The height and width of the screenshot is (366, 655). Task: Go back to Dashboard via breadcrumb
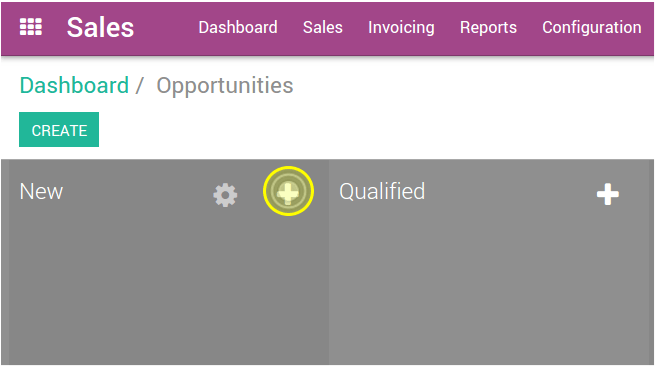pyautogui.click(x=74, y=85)
